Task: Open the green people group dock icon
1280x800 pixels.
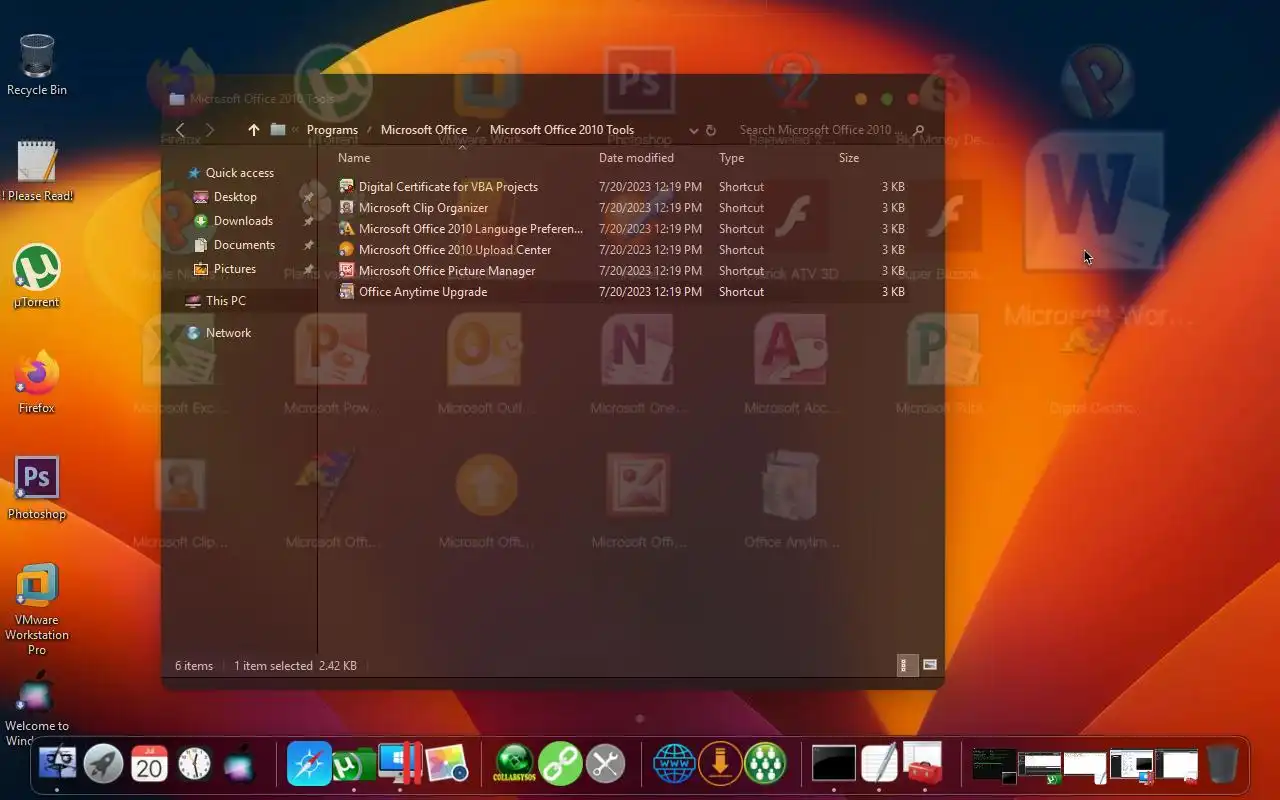Action: (x=765, y=765)
